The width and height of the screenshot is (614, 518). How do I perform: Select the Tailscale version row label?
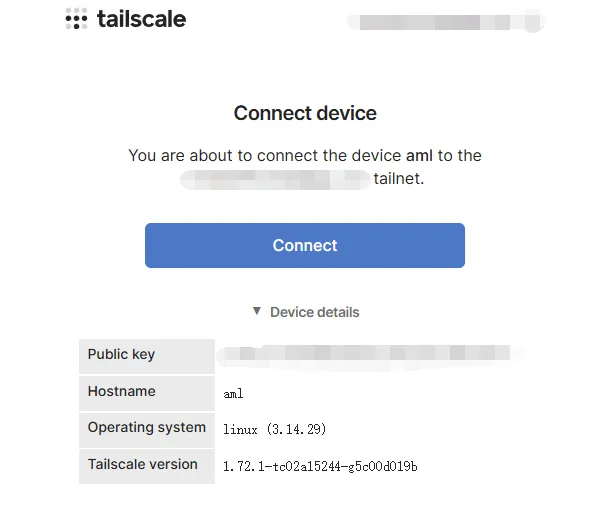click(143, 464)
